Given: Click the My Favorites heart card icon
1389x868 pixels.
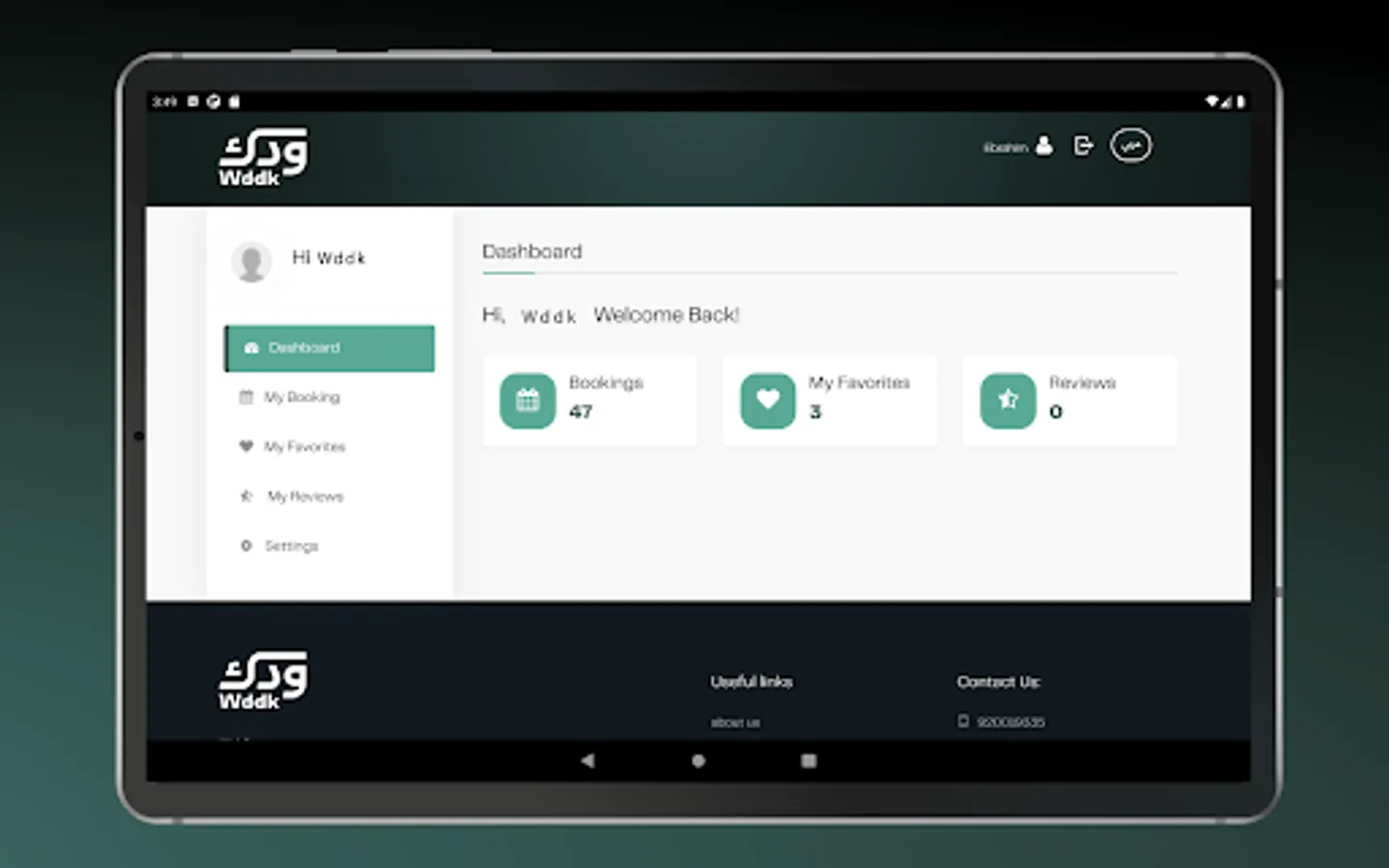Looking at the screenshot, I should point(768,400).
